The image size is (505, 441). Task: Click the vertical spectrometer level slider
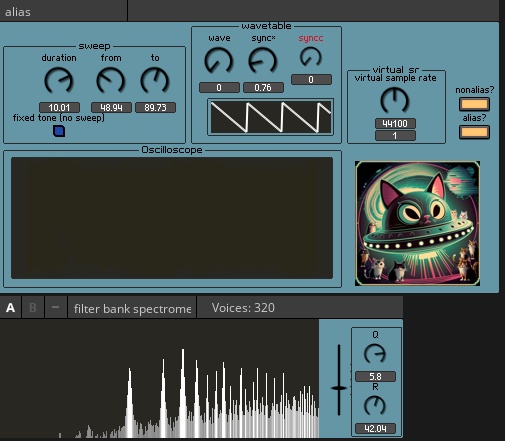tap(339, 380)
